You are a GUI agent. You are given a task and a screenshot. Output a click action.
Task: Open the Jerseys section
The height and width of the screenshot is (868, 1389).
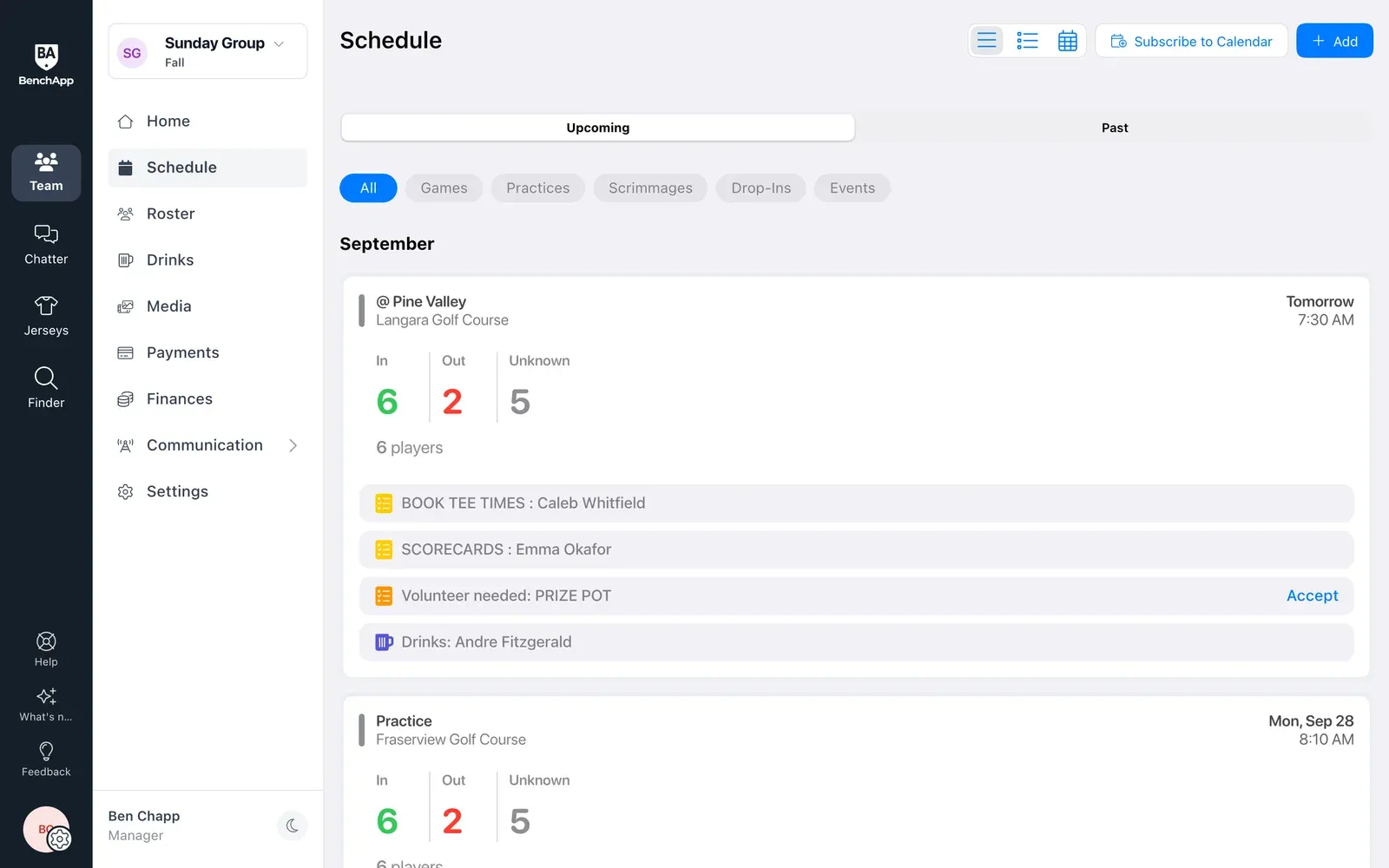(x=46, y=316)
